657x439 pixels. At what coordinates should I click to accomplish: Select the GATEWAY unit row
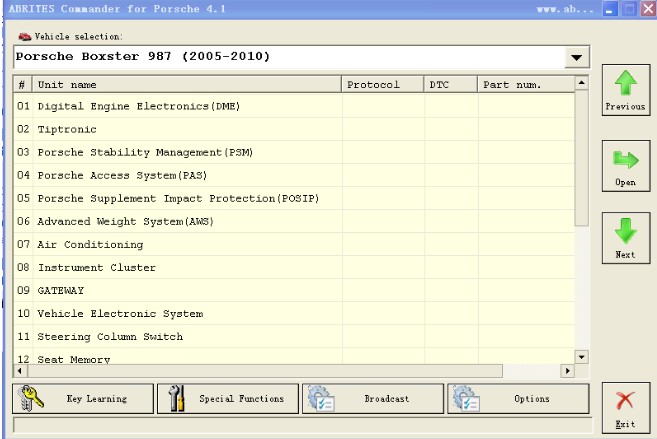(294, 290)
